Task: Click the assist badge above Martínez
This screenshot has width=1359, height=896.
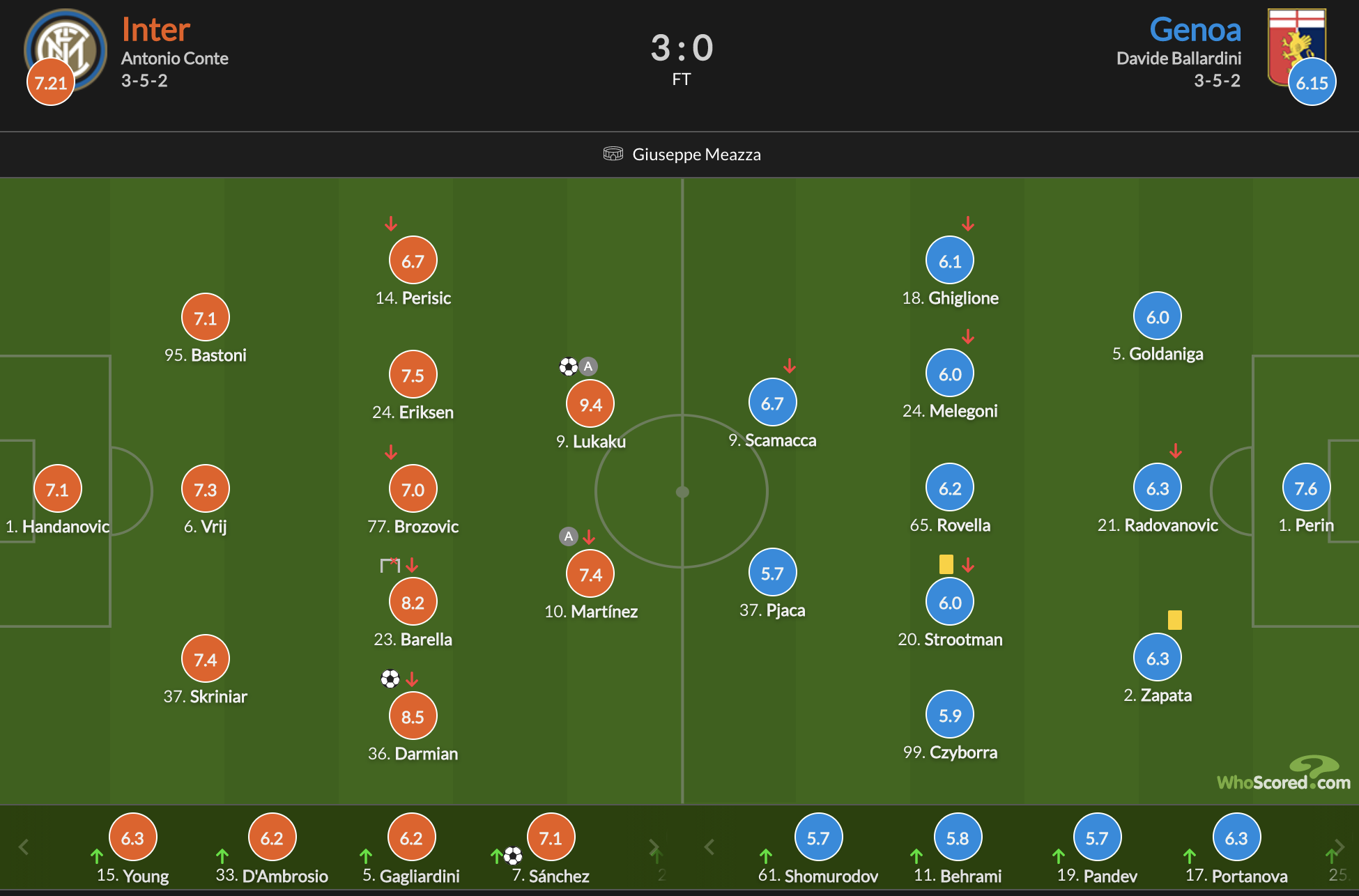Action: pyautogui.click(x=569, y=536)
